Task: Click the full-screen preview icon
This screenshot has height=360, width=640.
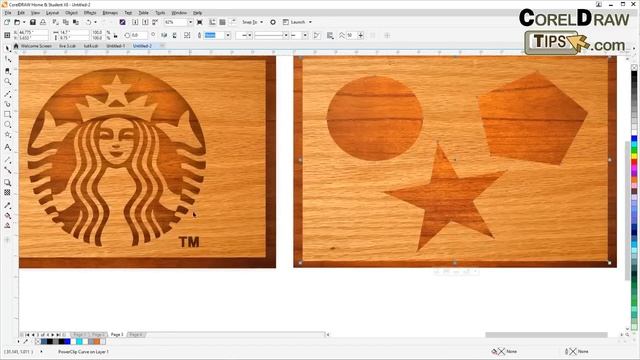Action: click(200, 22)
